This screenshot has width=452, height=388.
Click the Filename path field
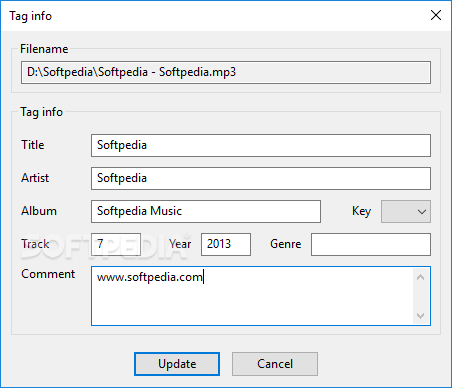pos(226,72)
